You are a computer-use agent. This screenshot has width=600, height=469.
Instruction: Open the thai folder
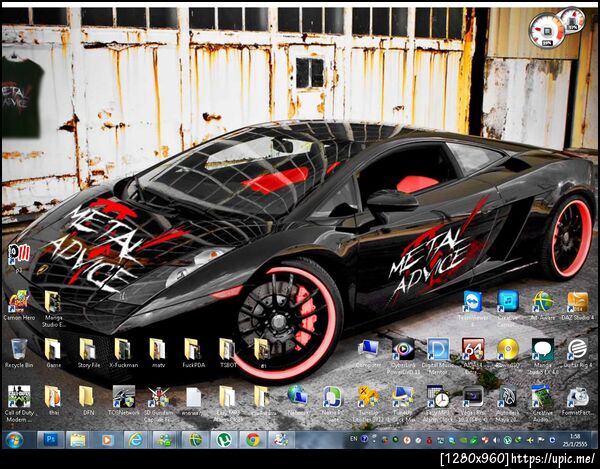[x=53, y=401]
